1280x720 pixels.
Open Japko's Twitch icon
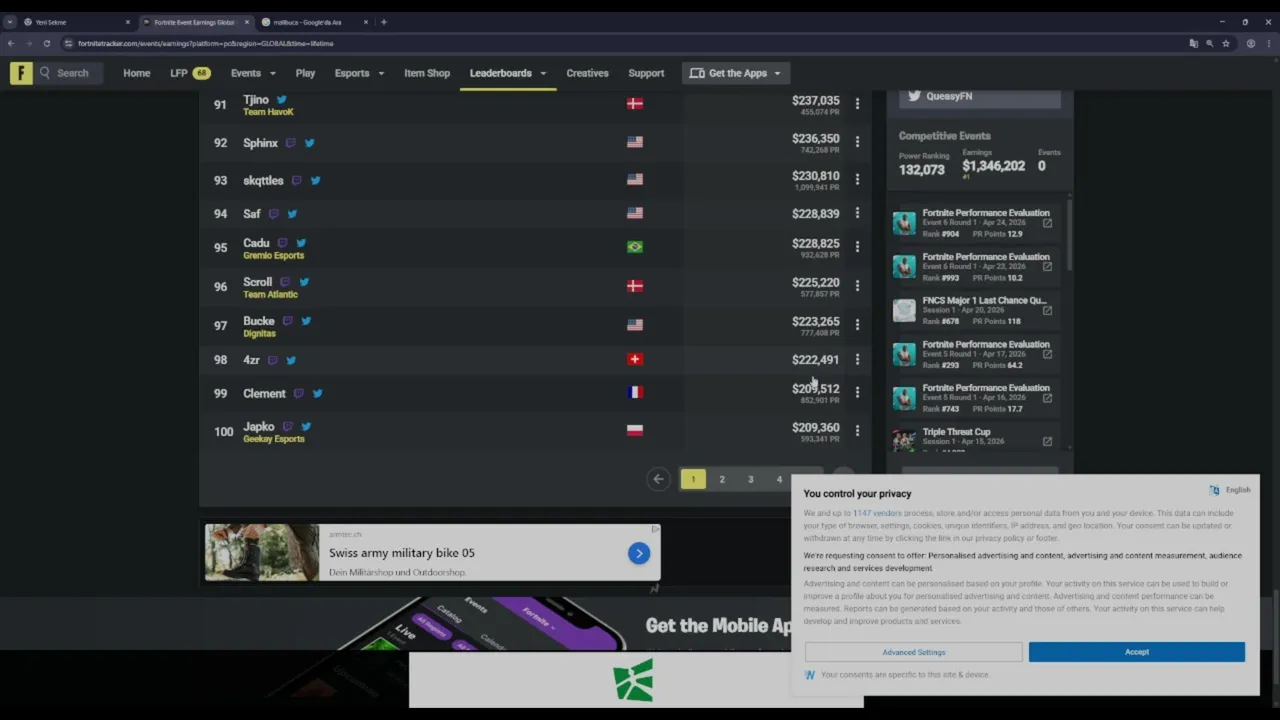point(287,427)
